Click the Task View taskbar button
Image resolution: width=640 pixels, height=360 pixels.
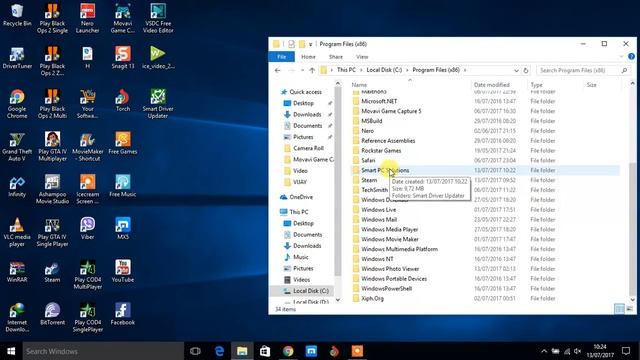[x=196, y=351]
